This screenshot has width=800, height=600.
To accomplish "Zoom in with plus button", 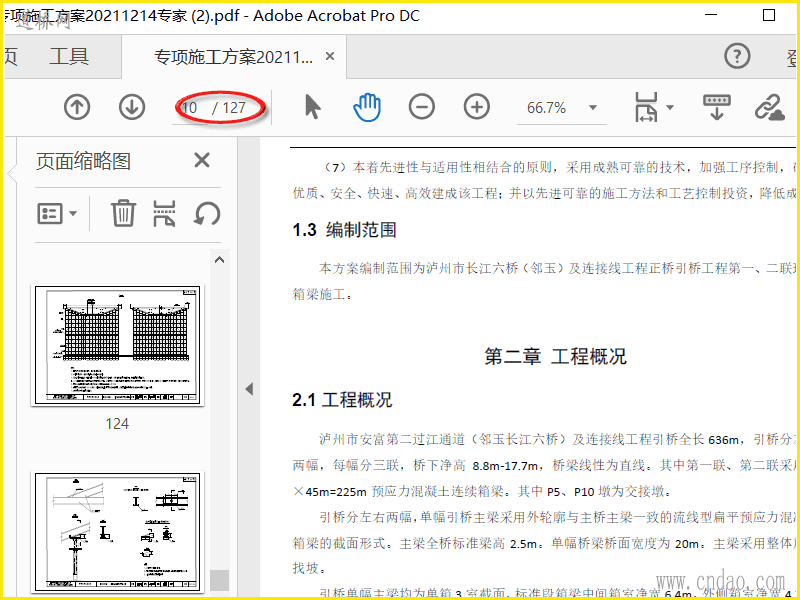I will [x=477, y=108].
